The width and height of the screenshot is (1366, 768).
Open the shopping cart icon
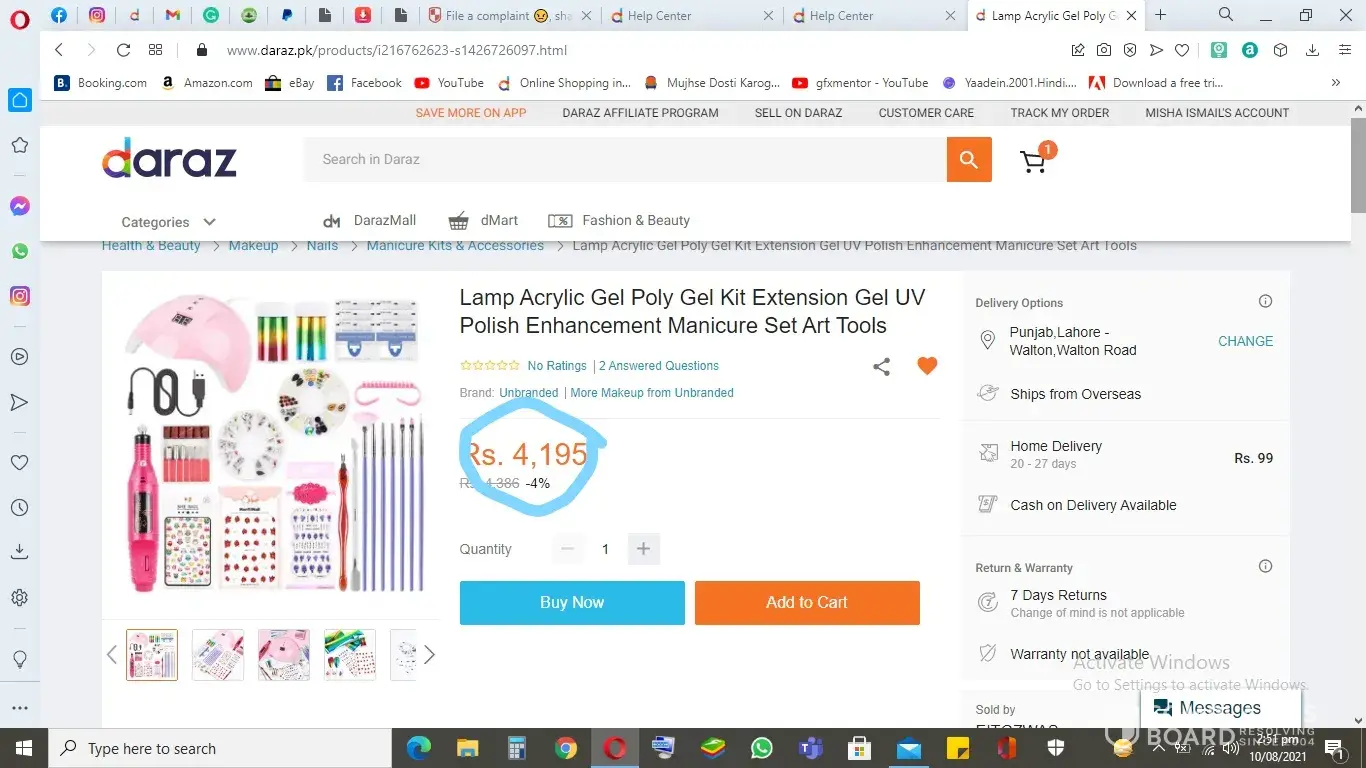[x=1033, y=161]
